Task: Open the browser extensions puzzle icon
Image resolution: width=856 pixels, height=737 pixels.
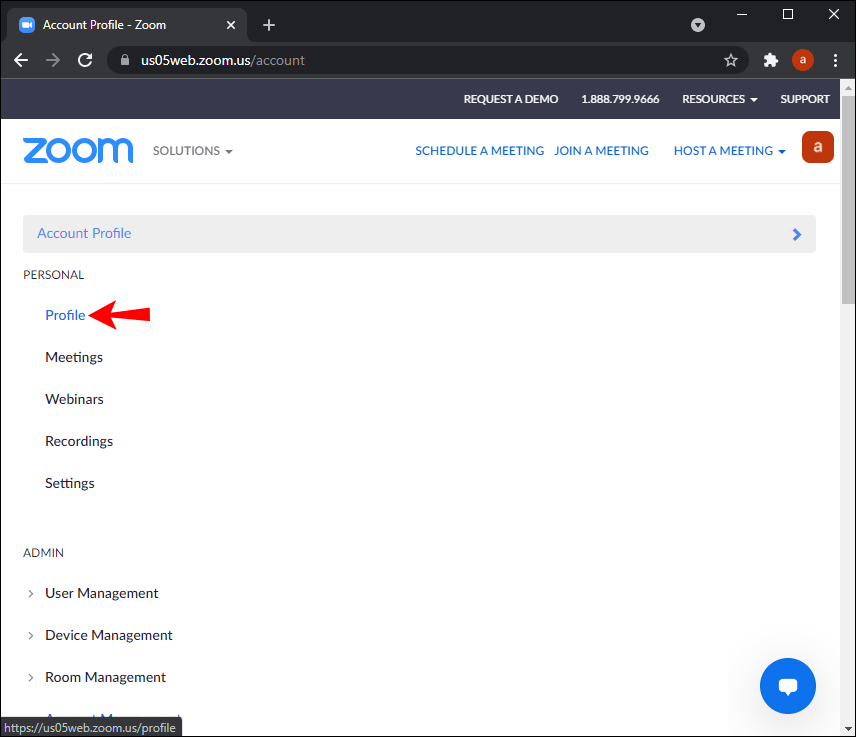Action: (770, 60)
